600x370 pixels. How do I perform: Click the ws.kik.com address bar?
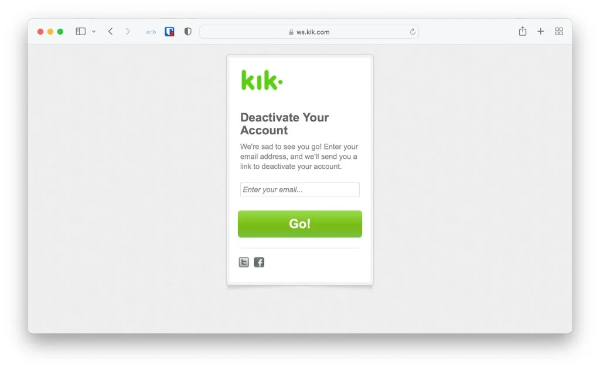[x=309, y=32]
